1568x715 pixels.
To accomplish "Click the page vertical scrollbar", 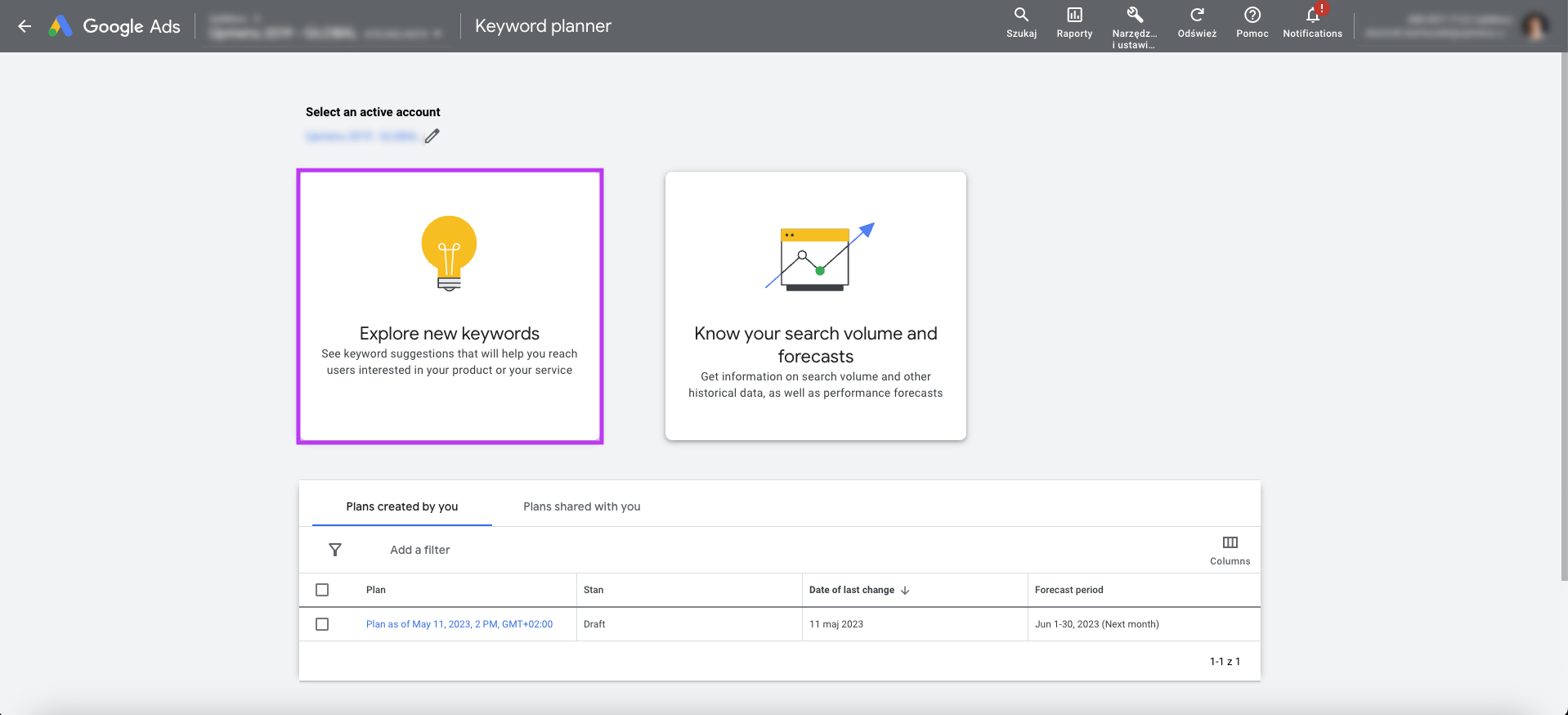I will pos(1564,315).
